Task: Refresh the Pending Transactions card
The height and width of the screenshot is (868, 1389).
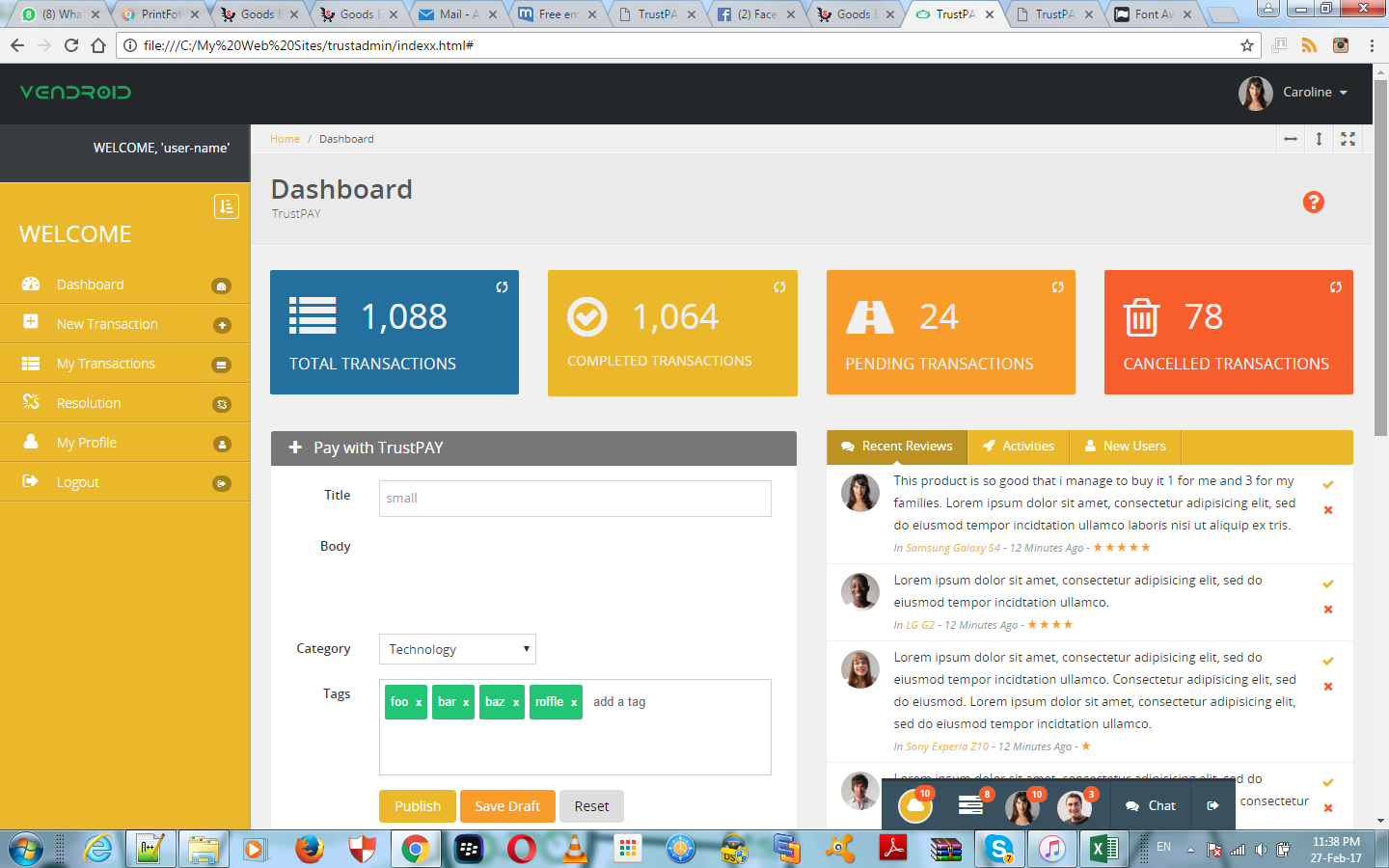Action: click(1057, 286)
